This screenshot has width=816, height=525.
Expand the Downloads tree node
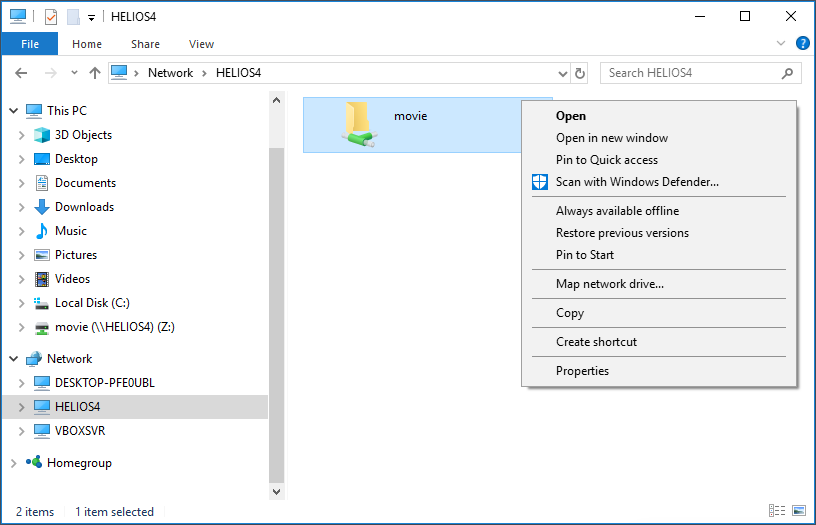(21, 207)
